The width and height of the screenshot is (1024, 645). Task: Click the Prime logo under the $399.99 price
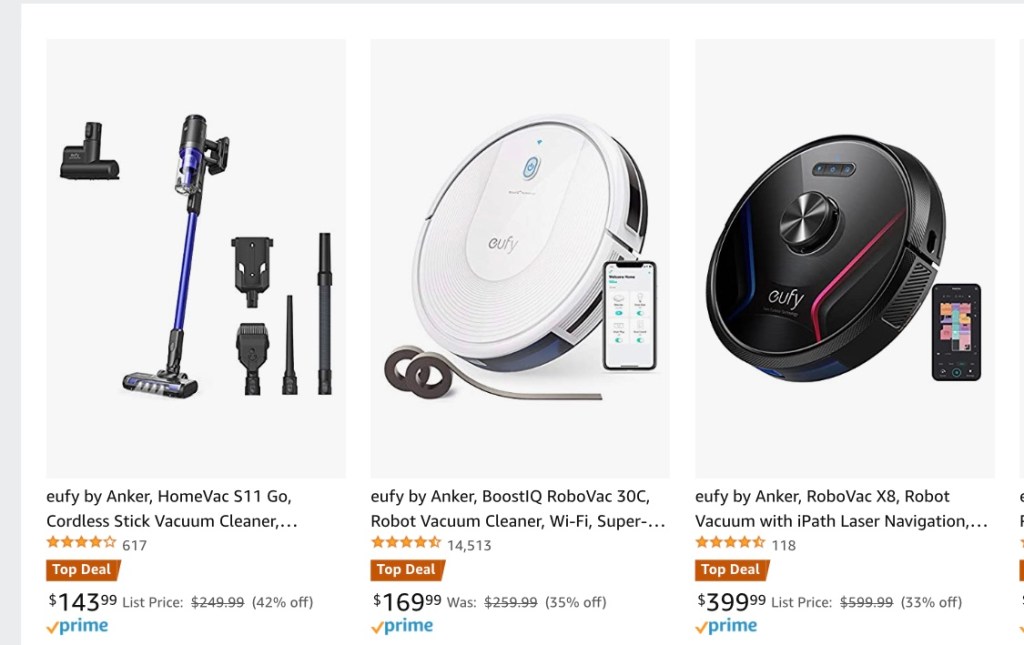point(726,626)
